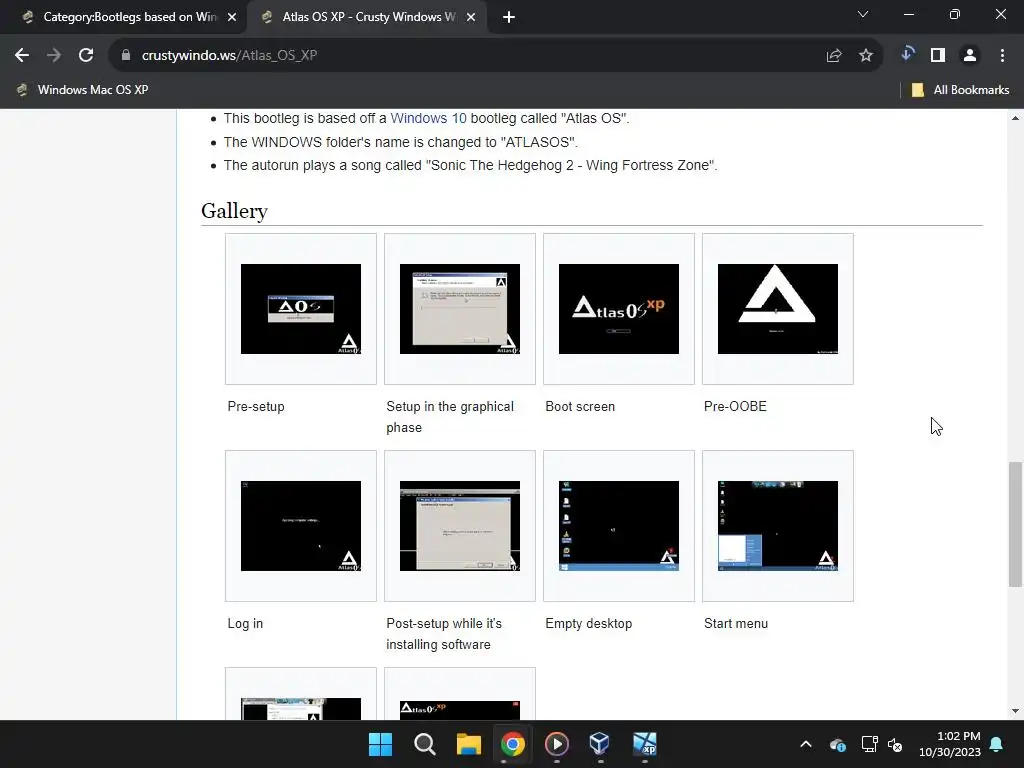Open the downloads indicator icon
Viewport: 1024px width, 768px height.
pos(907,54)
